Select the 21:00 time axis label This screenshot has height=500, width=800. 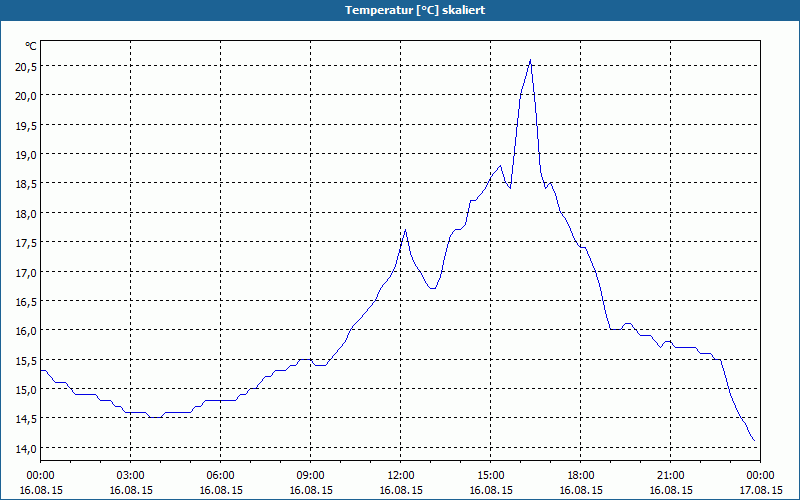(670, 476)
